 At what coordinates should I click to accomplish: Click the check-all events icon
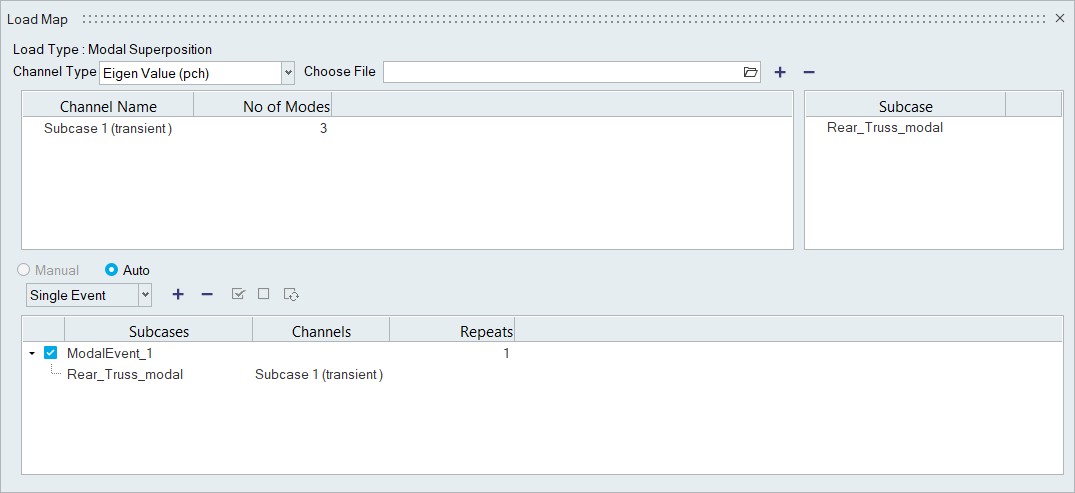(x=238, y=294)
